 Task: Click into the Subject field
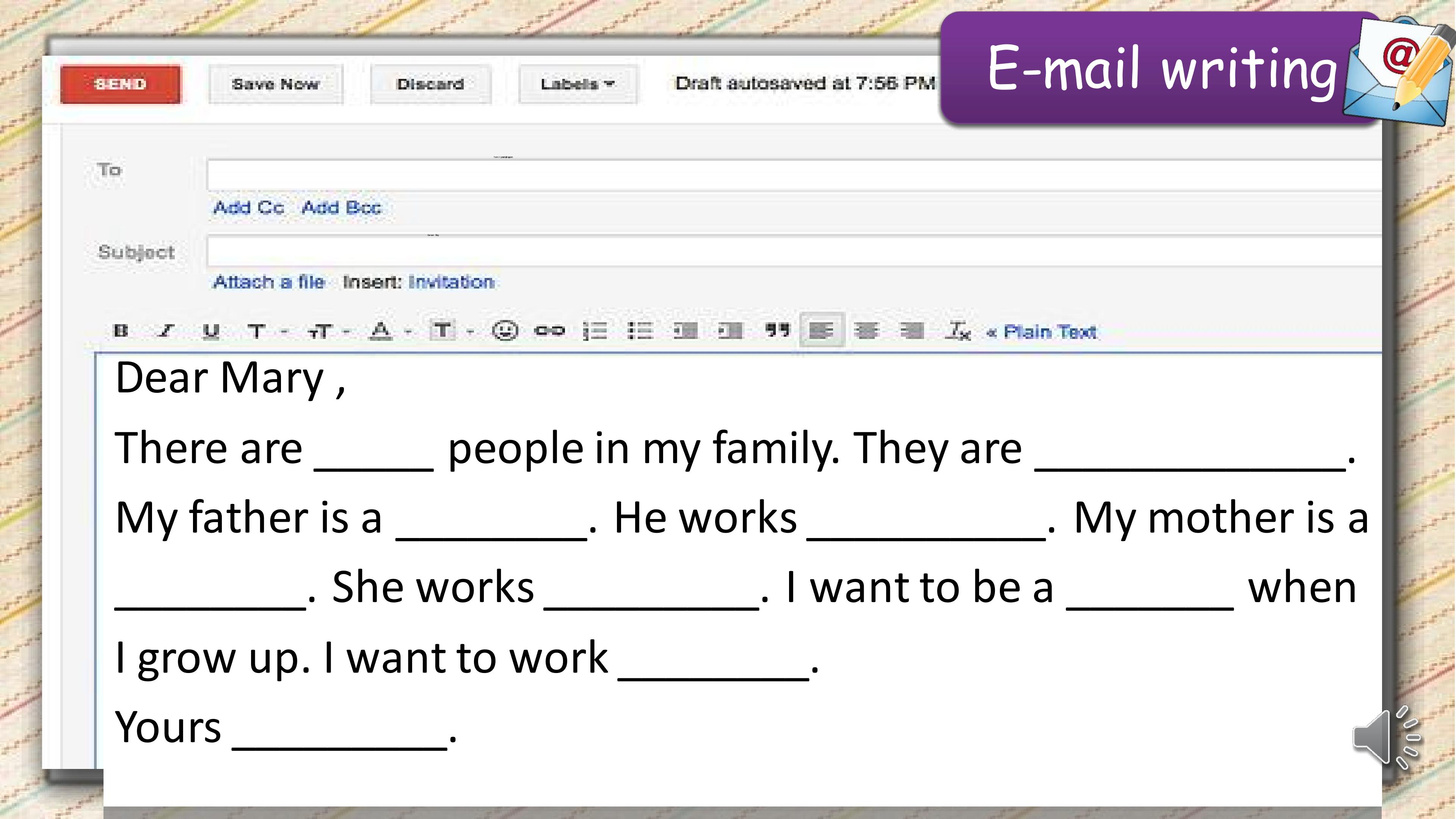[x=794, y=251]
